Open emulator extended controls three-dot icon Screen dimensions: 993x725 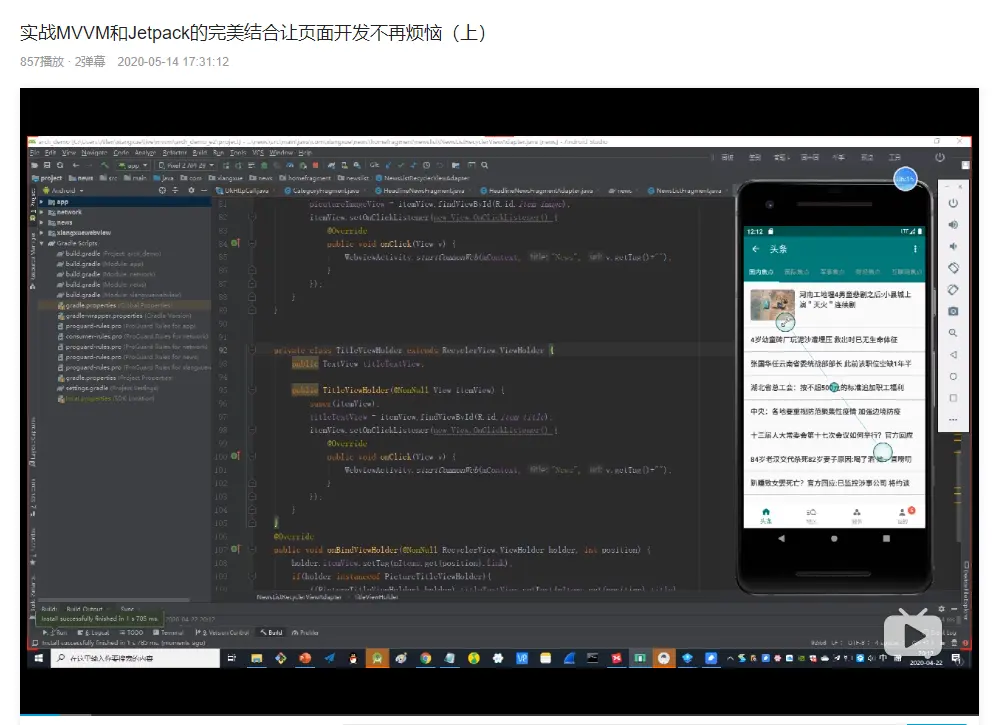click(x=953, y=420)
